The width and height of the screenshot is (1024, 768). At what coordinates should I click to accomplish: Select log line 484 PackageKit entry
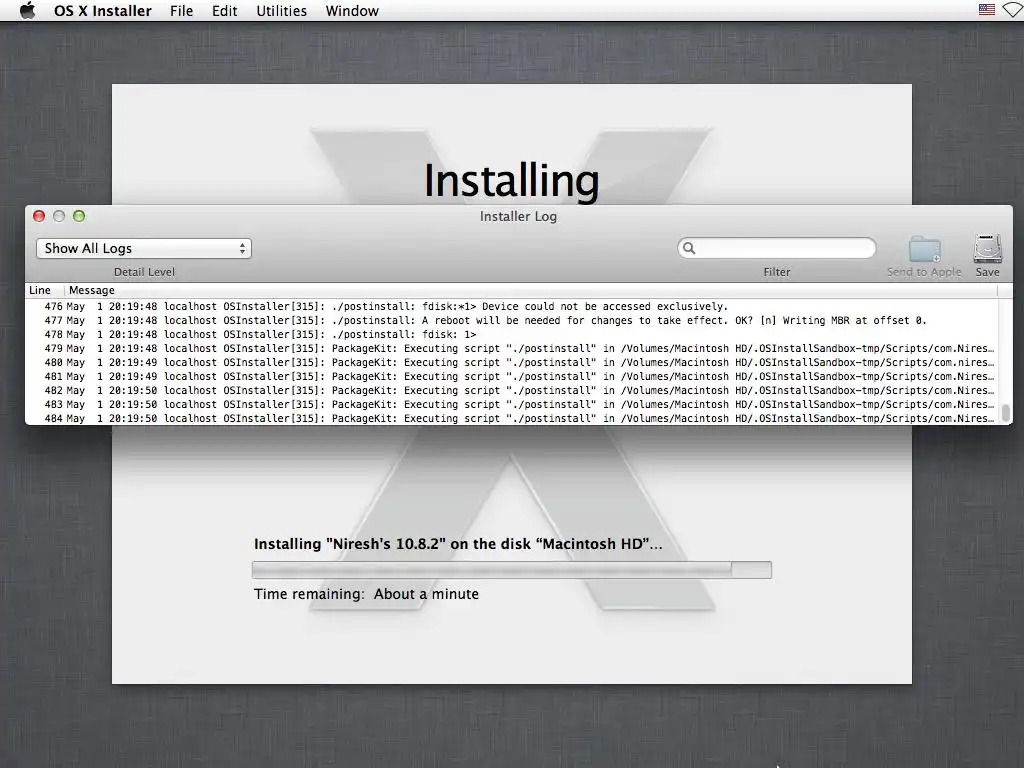[x=512, y=418]
